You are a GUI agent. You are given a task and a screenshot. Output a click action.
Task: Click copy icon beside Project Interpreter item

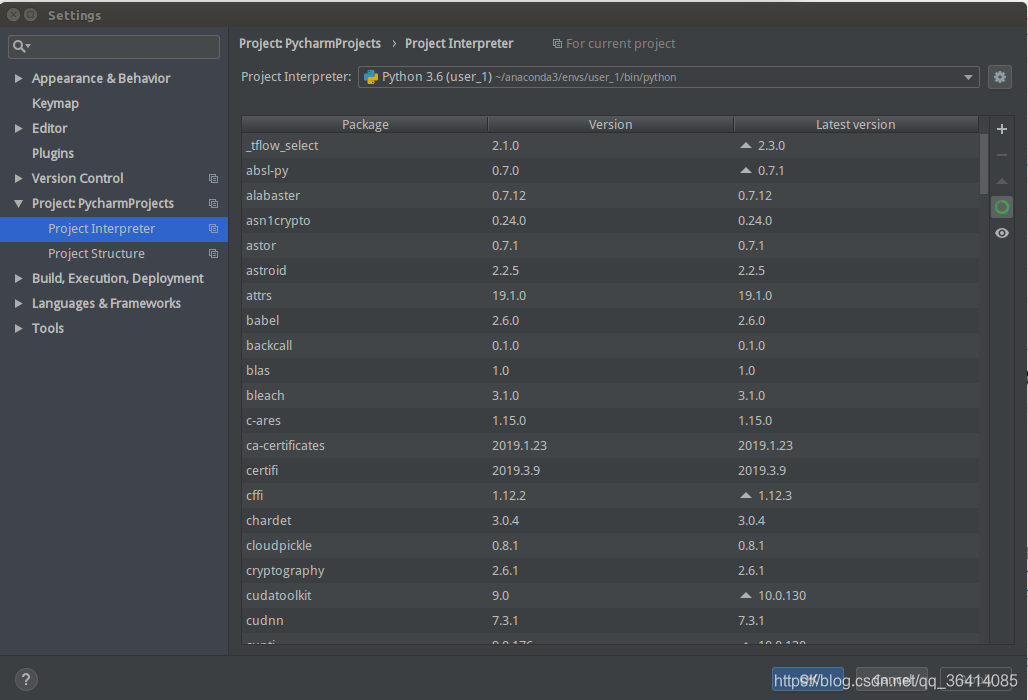pos(213,229)
